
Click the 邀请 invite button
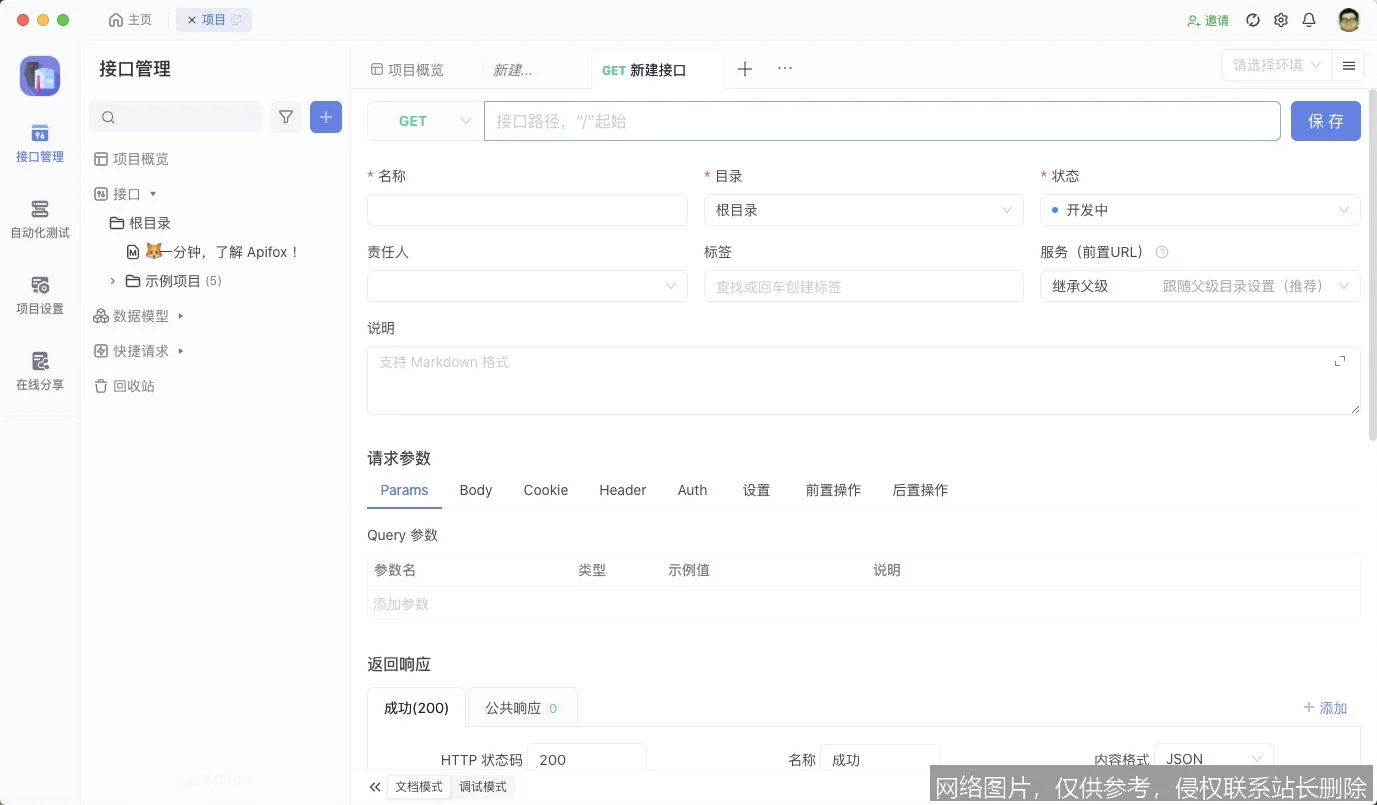click(x=1208, y=20)
